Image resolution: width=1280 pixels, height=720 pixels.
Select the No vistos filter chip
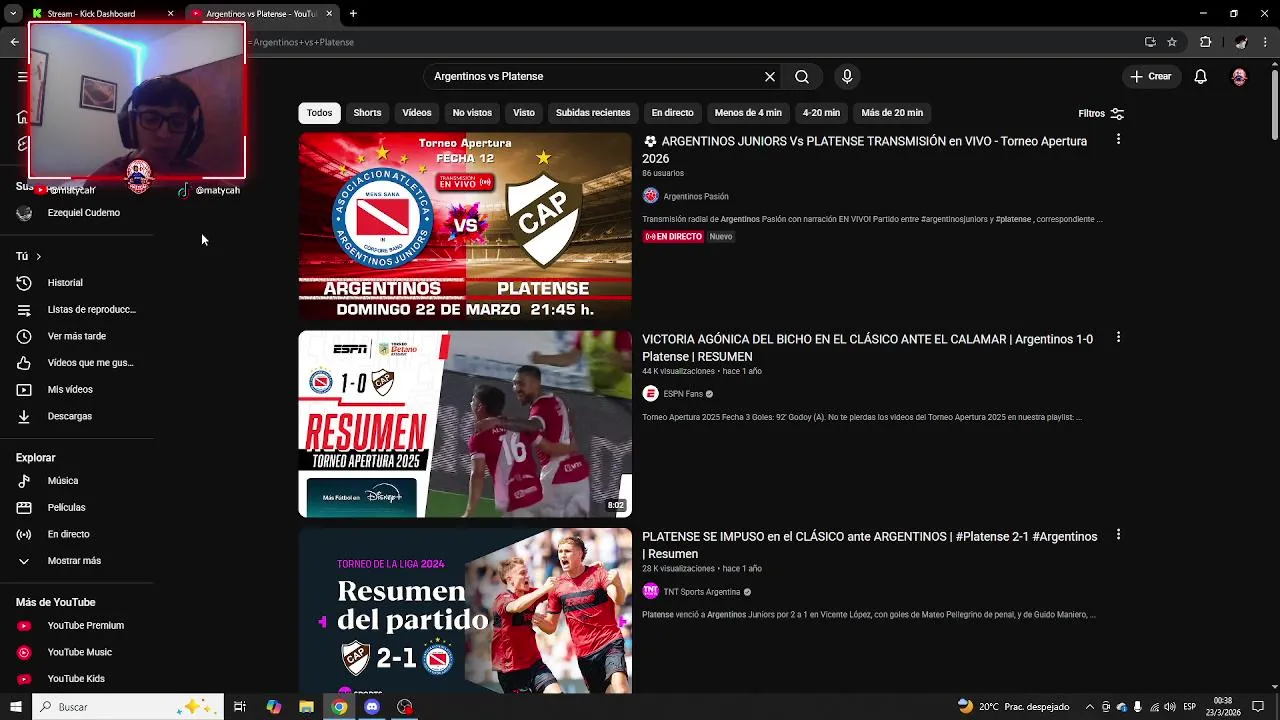(472, 113)
